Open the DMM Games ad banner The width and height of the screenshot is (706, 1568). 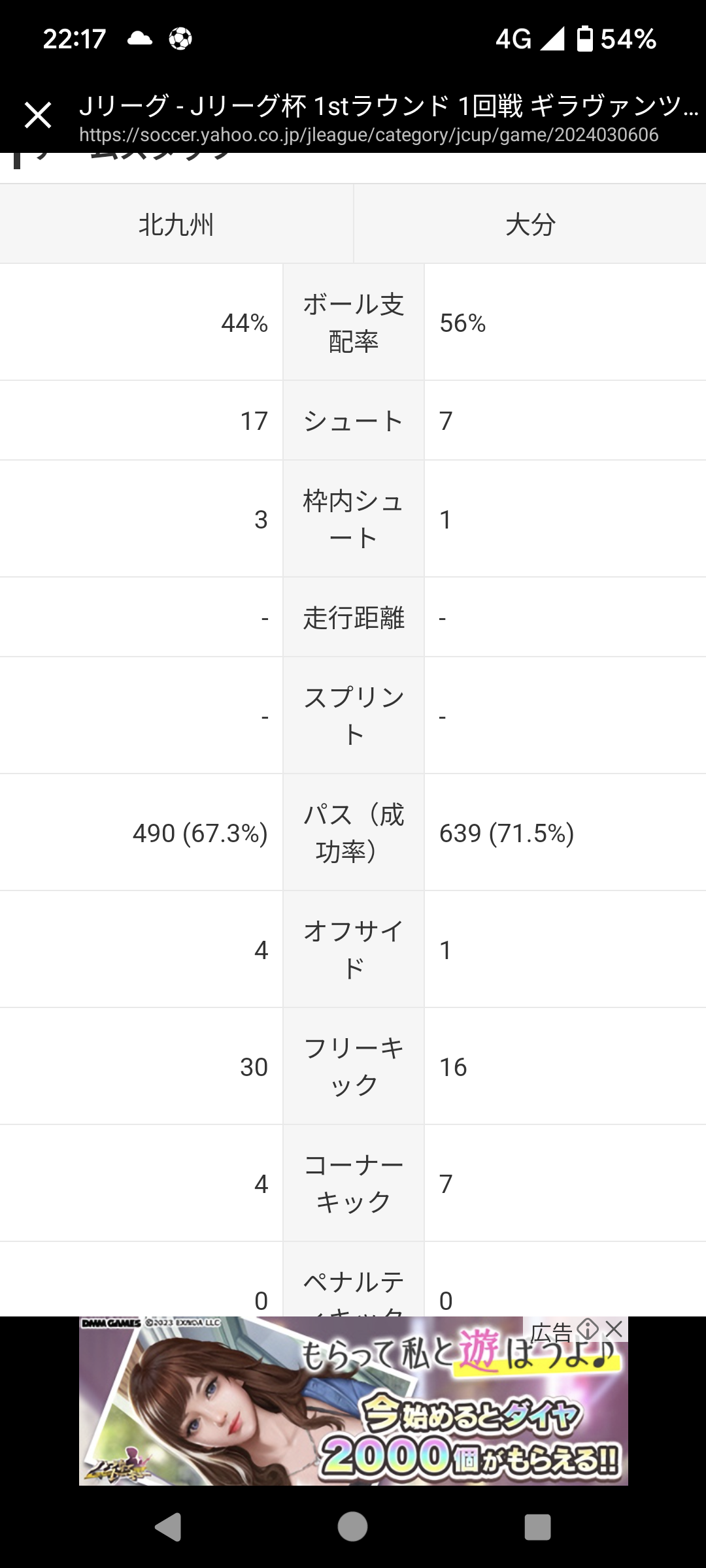[353, 1400]
